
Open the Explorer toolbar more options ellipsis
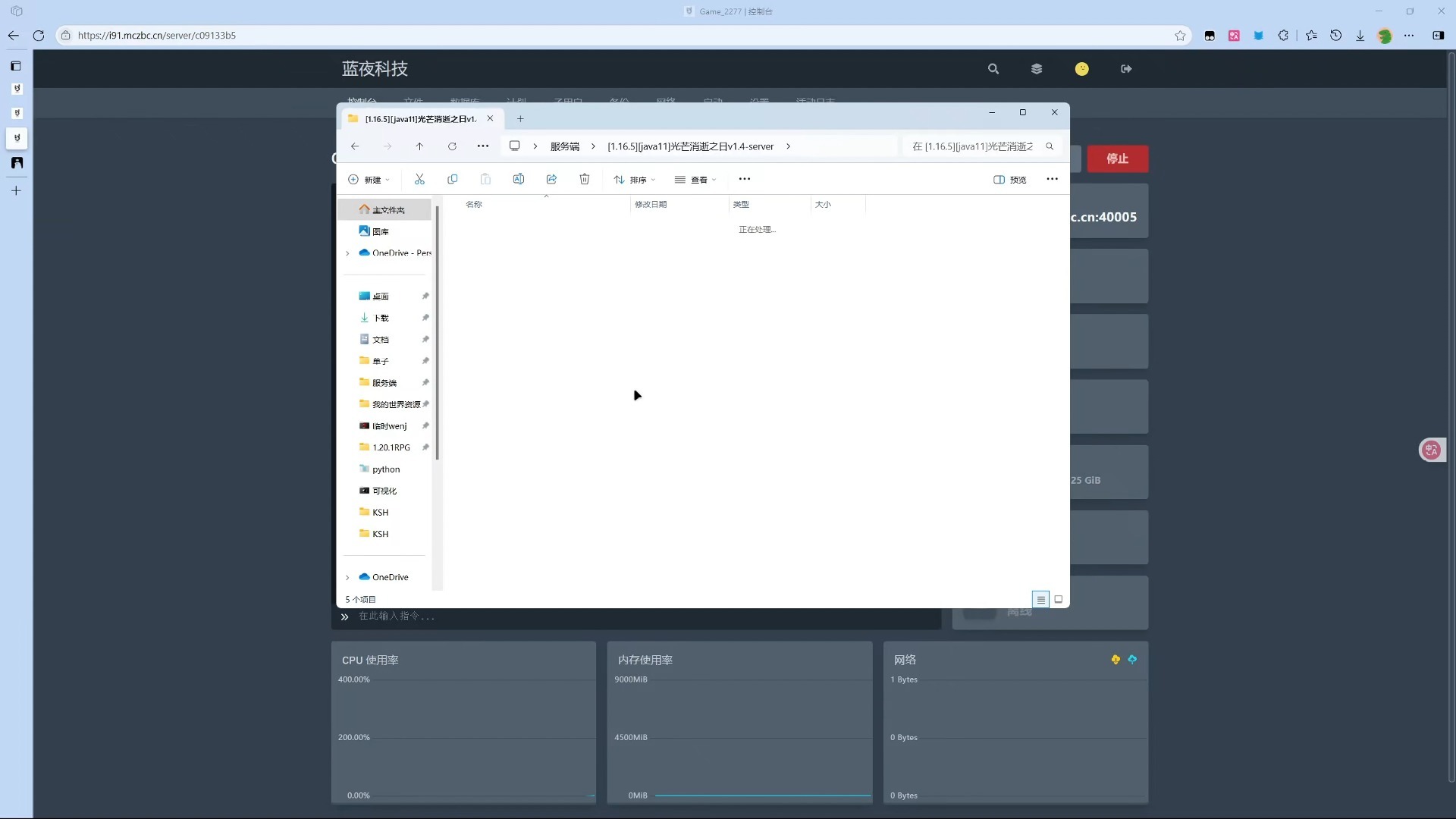(x=745, y=180)
